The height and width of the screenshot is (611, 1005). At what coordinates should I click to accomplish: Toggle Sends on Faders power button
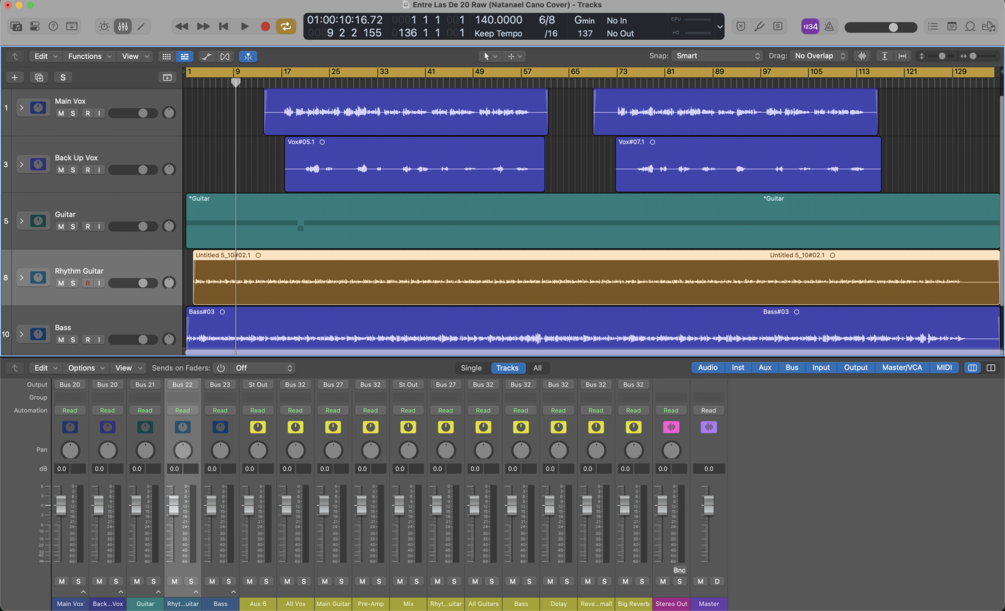click(x=220, y=368)
